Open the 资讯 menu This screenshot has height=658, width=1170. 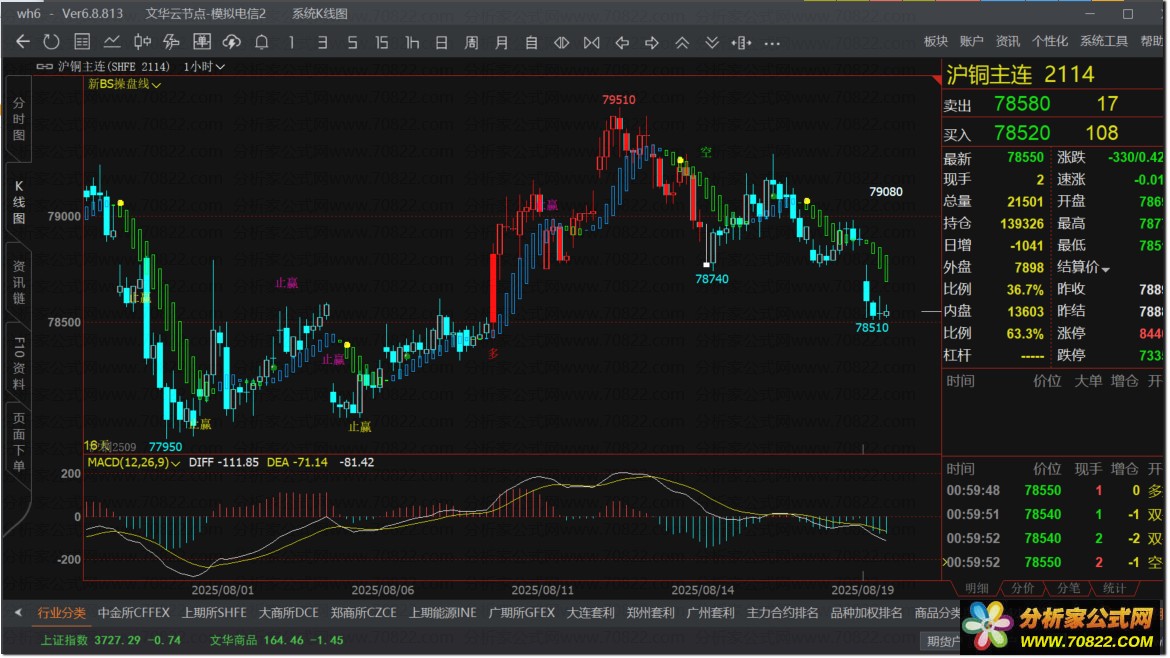pos(1007,42)
